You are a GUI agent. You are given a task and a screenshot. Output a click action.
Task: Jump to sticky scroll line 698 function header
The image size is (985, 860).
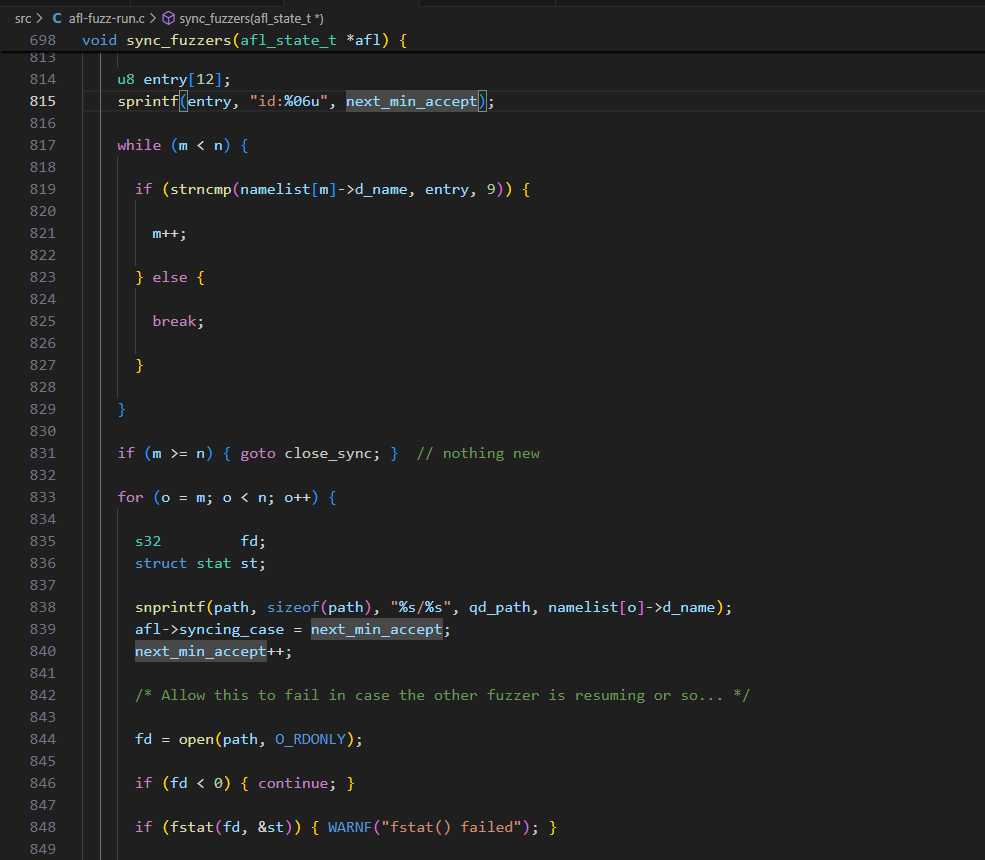coord(492,40)
